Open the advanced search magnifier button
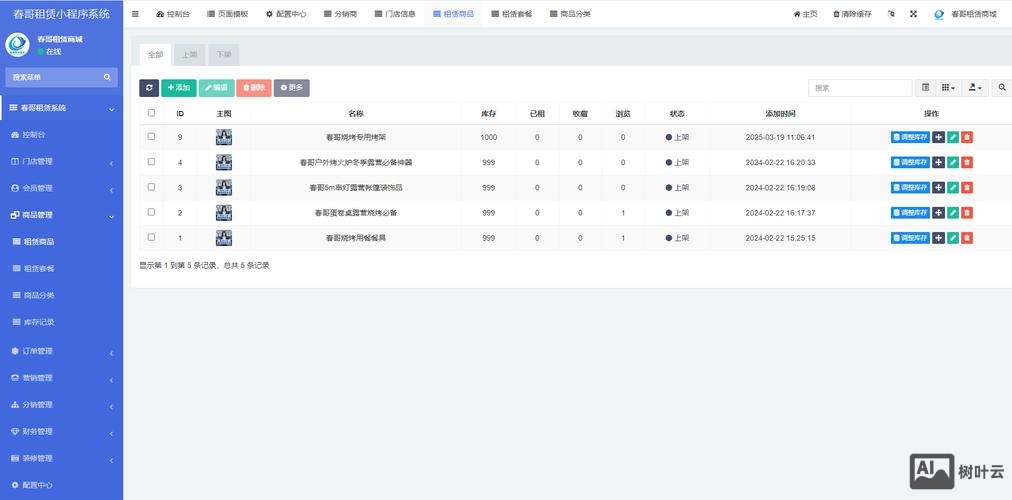1012x500 pixels. (x=1002, y=88)
